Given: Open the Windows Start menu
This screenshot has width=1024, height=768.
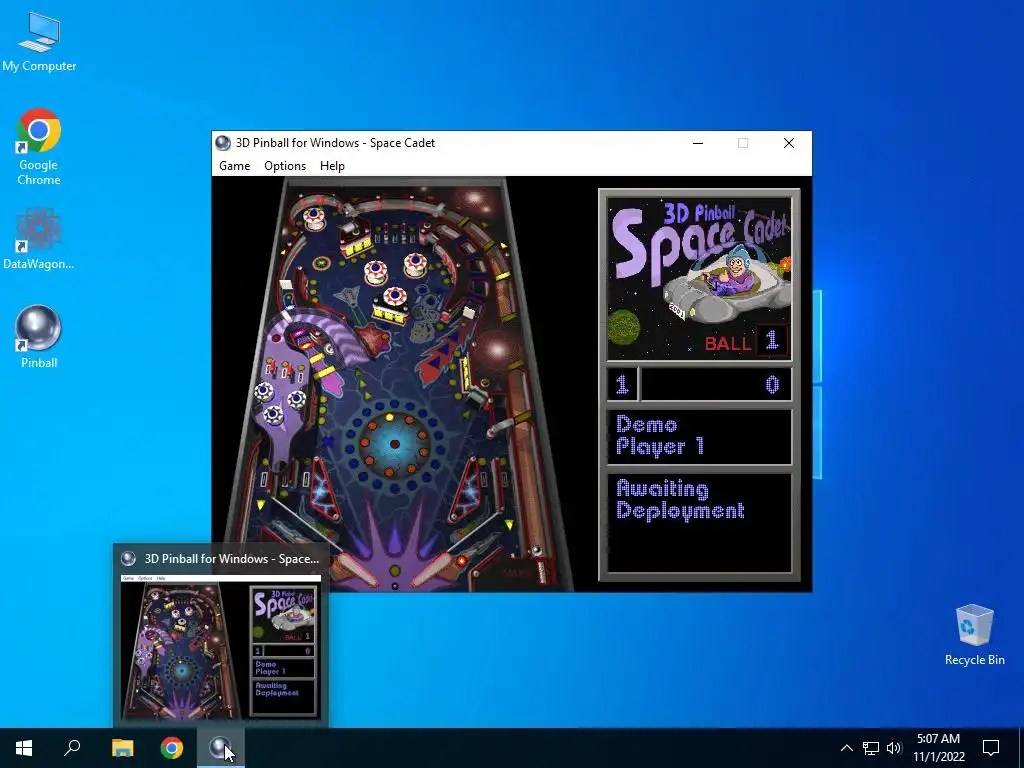Looking at the screenshot, I should pos(24,748).
